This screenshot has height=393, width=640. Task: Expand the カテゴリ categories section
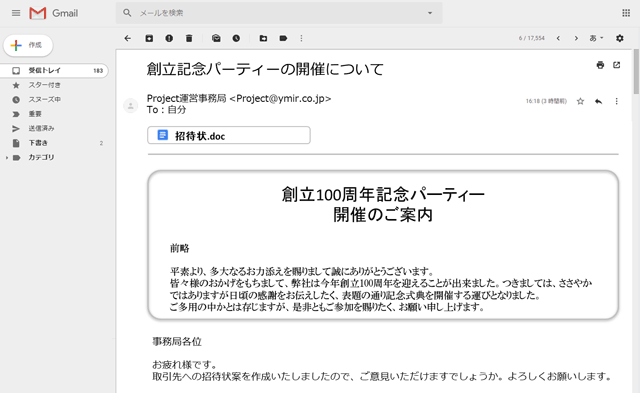tap(7, 158)
